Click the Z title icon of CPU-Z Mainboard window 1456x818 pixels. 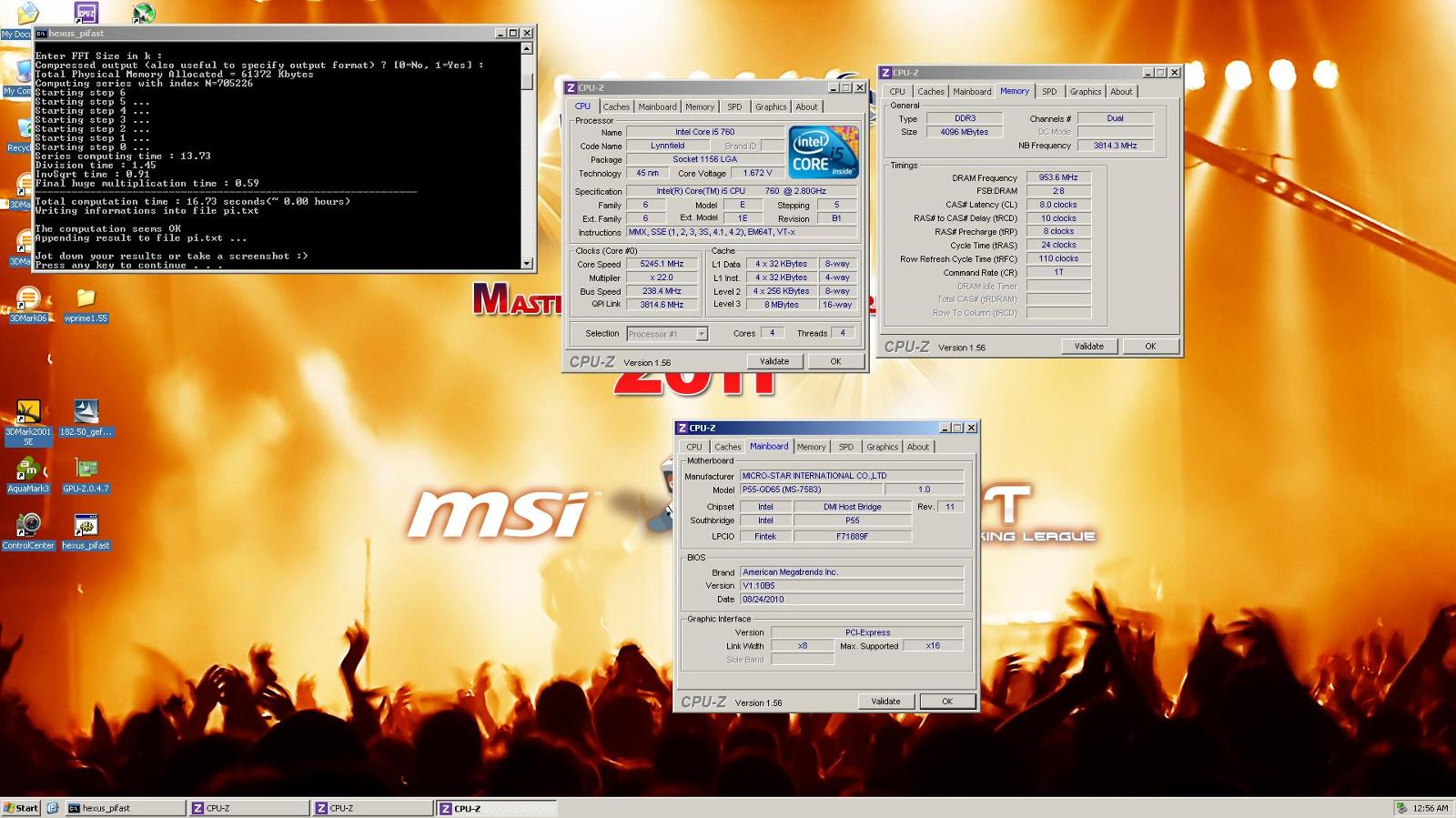682,428
